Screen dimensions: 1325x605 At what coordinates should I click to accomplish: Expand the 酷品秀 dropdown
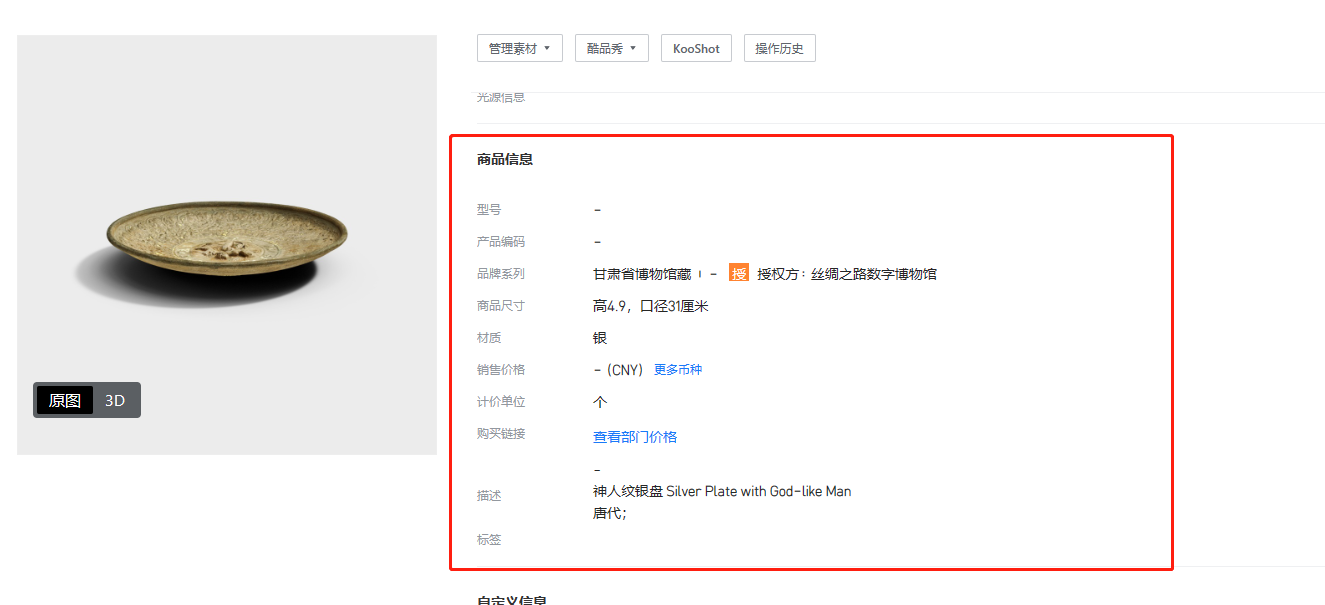tap(611, 48)
